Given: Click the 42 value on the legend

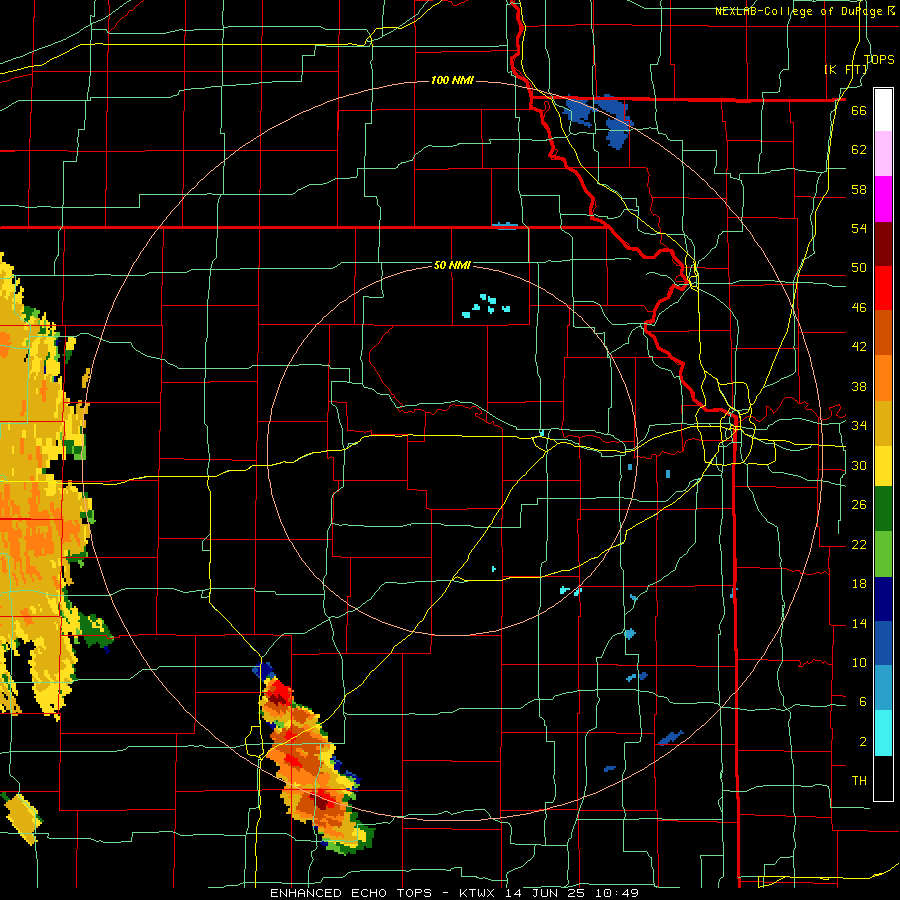Looking at the screenshot, I should click(859, 347).
